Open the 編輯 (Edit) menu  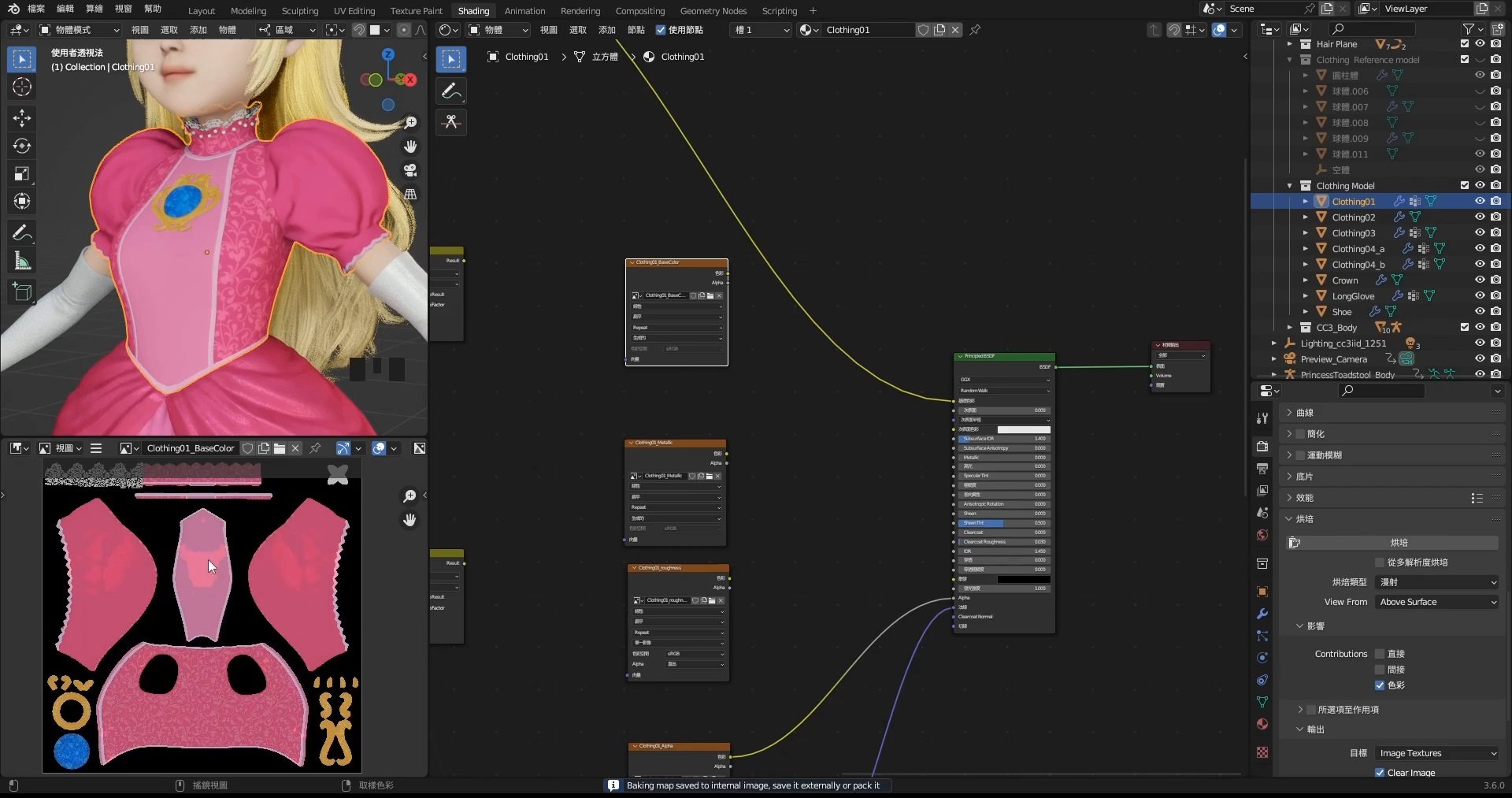65,9
